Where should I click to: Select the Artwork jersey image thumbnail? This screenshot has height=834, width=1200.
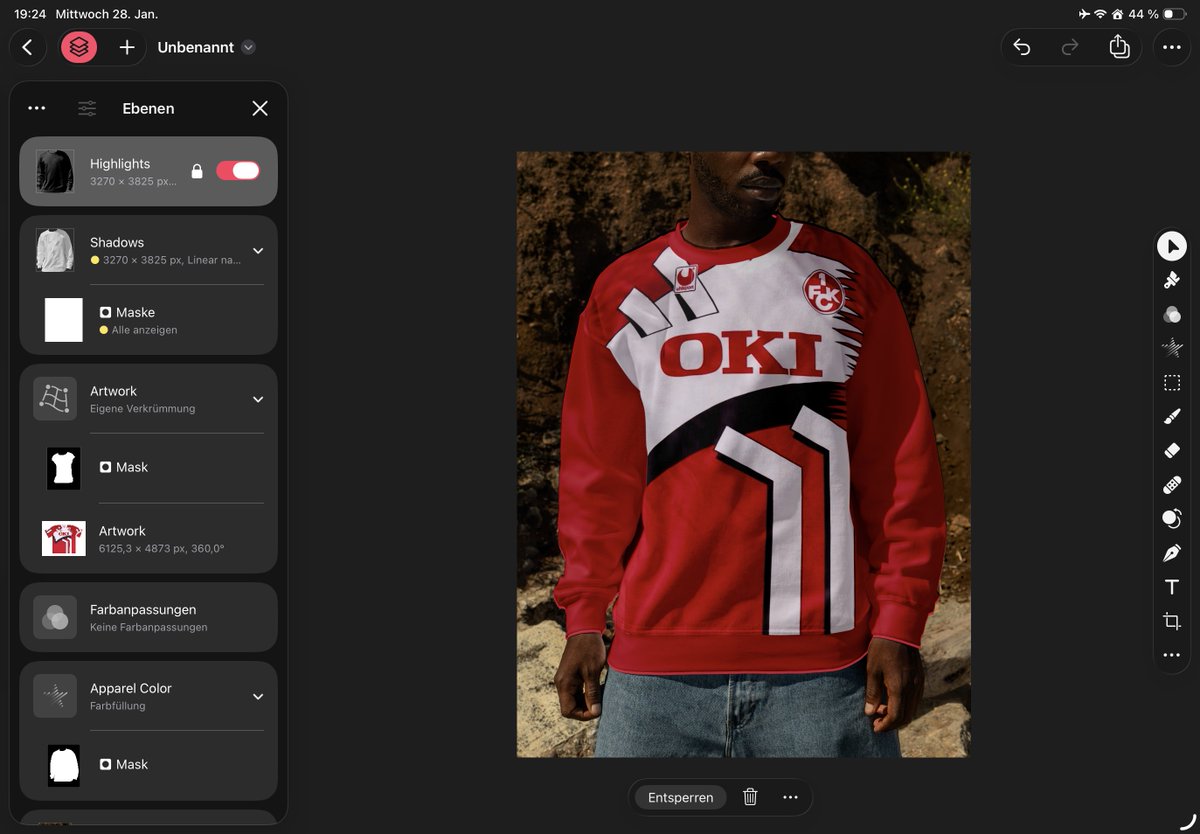(x=64, y=538)
